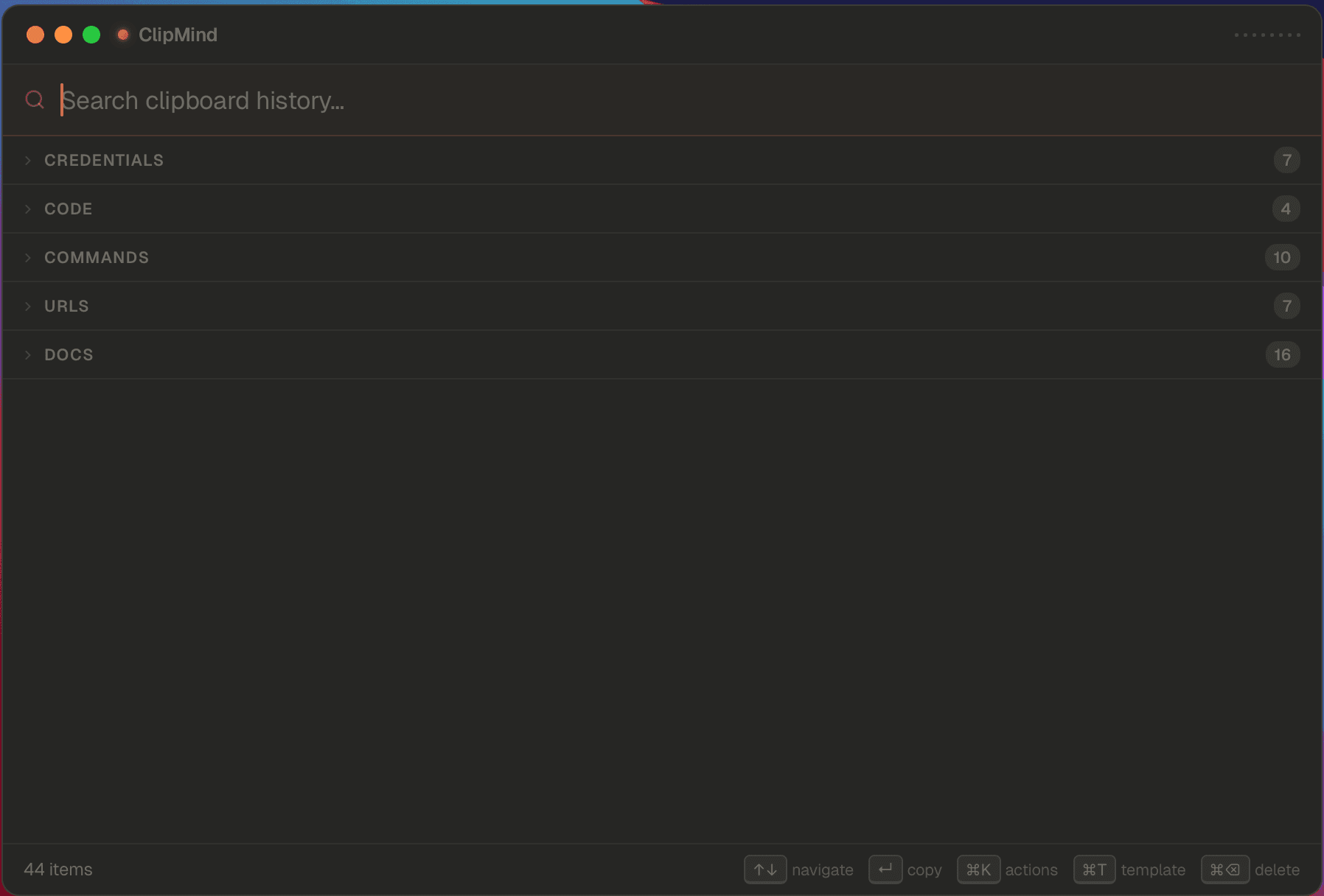Click the 44 items status text
The image size is (1324, 896).
(58, 869)
